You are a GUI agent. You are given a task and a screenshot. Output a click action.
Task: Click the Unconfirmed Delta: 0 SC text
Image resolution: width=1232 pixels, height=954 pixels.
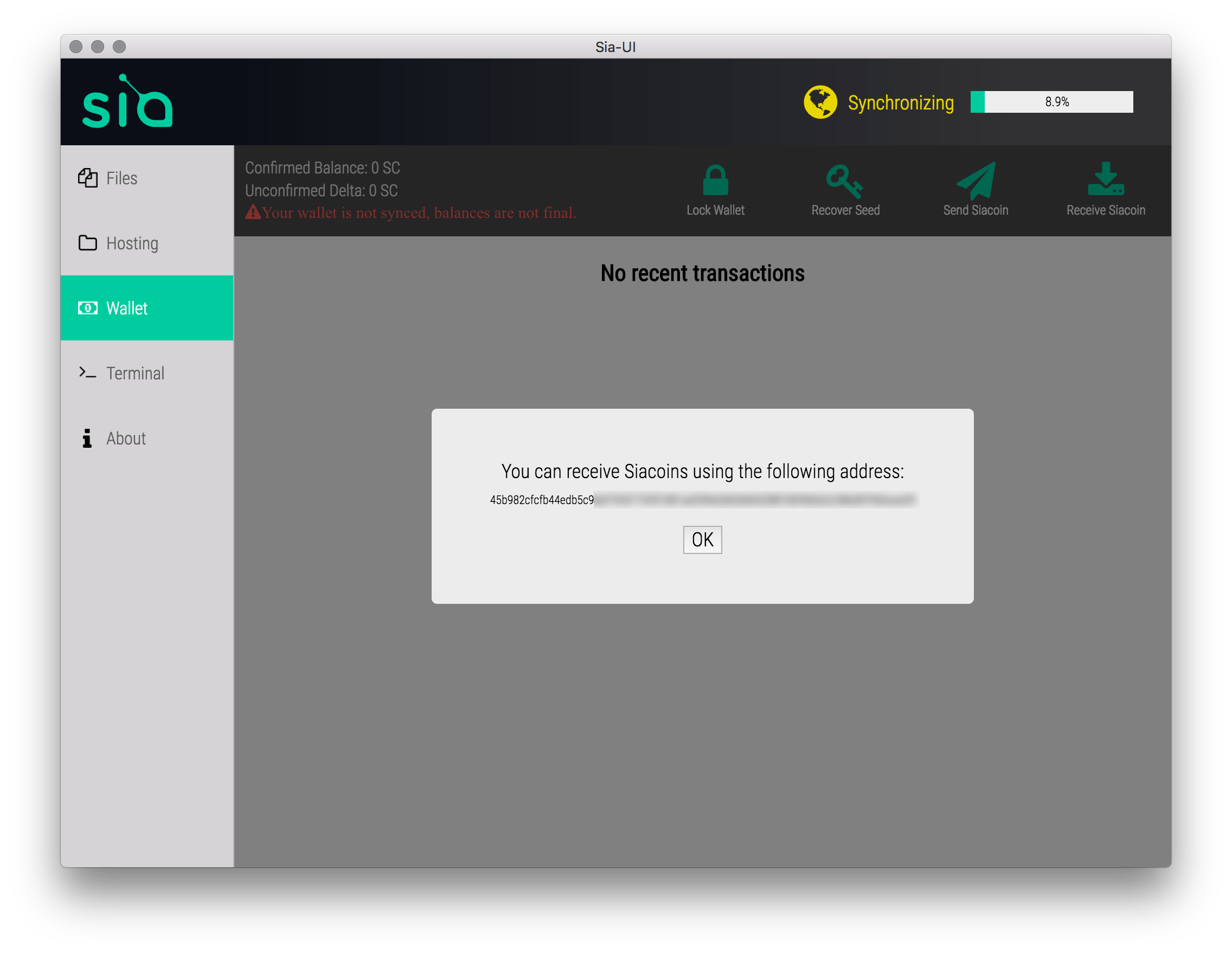(x=321, y=190)
